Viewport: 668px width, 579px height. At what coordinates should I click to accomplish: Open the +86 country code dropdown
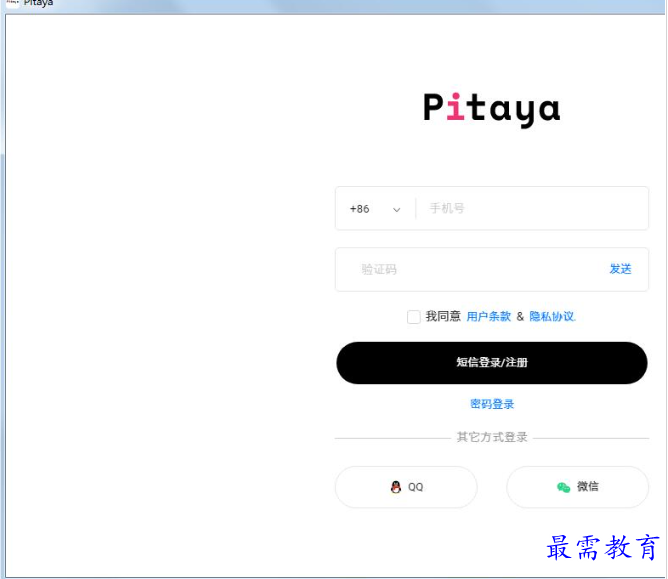coord(375,209)
